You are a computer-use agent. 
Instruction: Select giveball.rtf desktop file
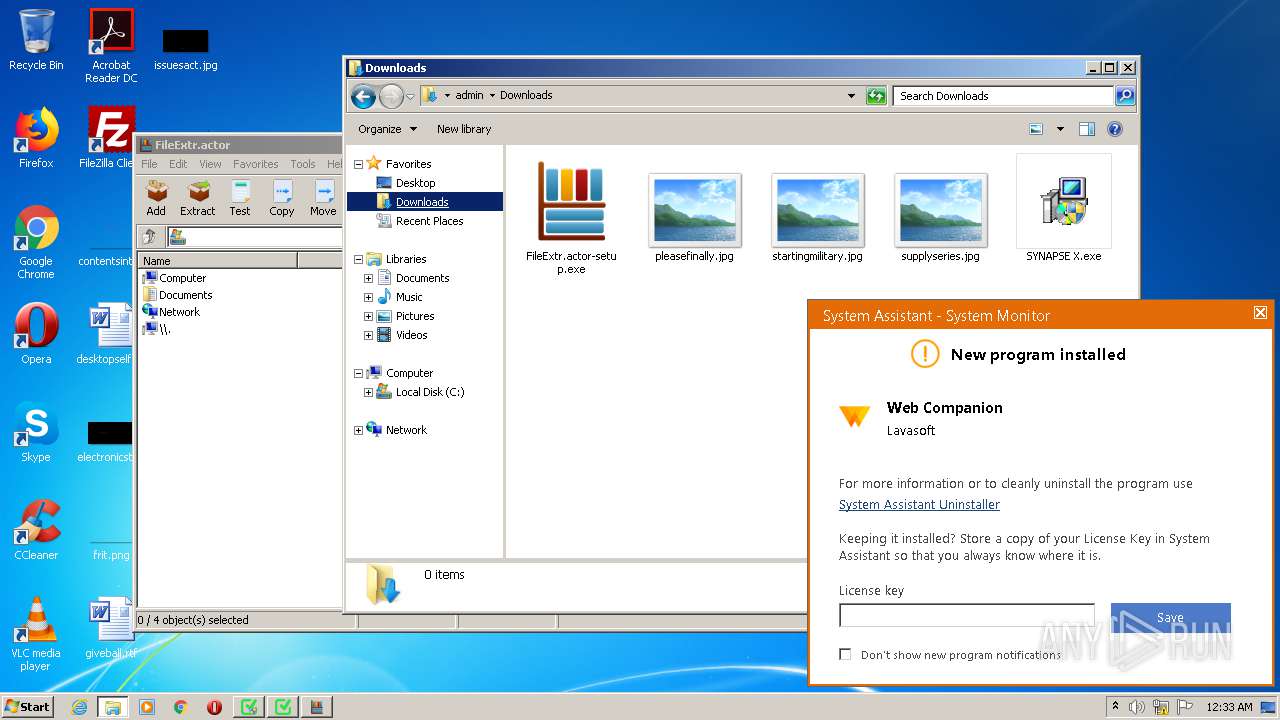[x=111, y=628]
